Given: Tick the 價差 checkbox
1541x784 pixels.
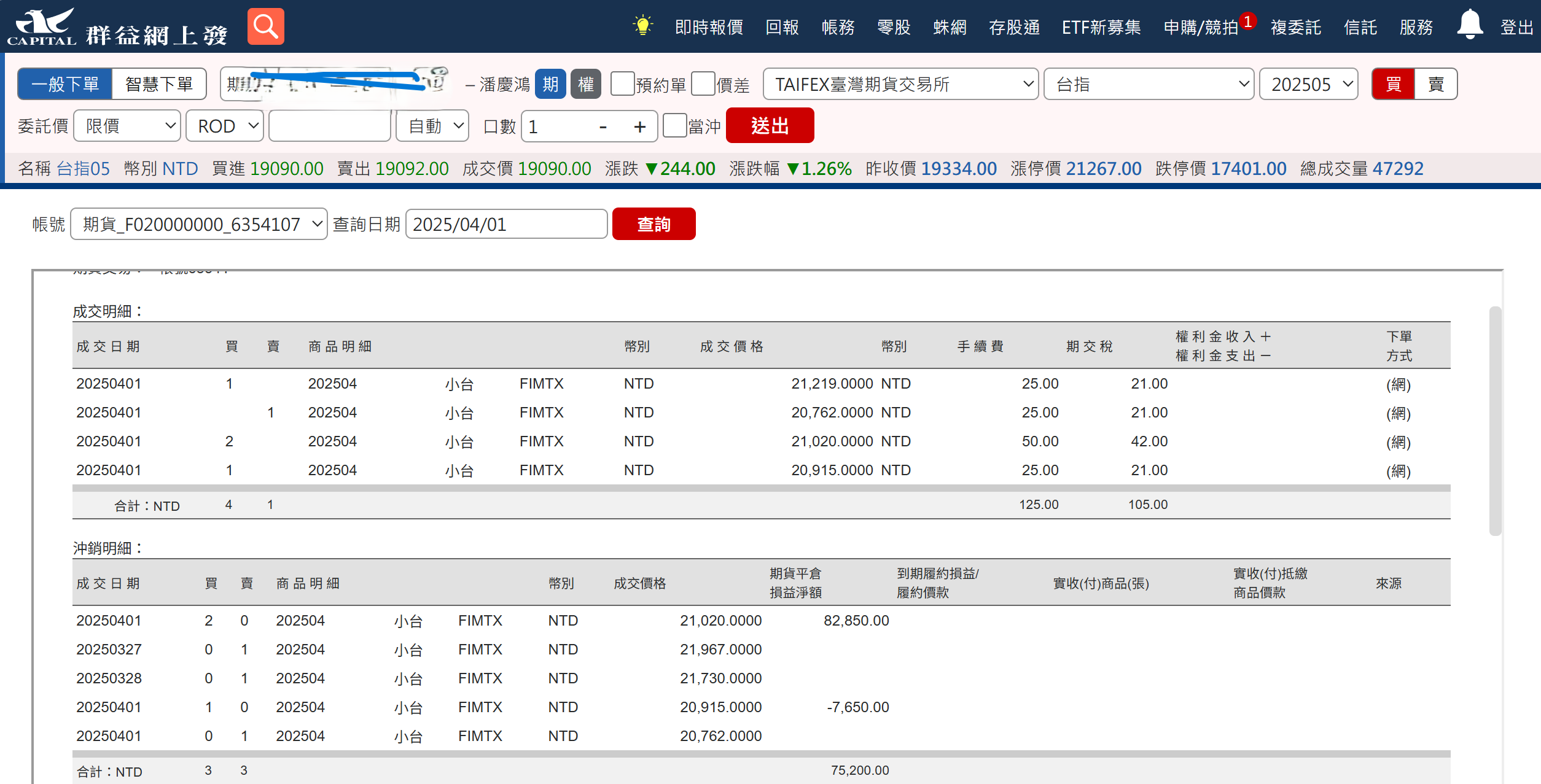Looking at the screenshot, I should (703, 83).
